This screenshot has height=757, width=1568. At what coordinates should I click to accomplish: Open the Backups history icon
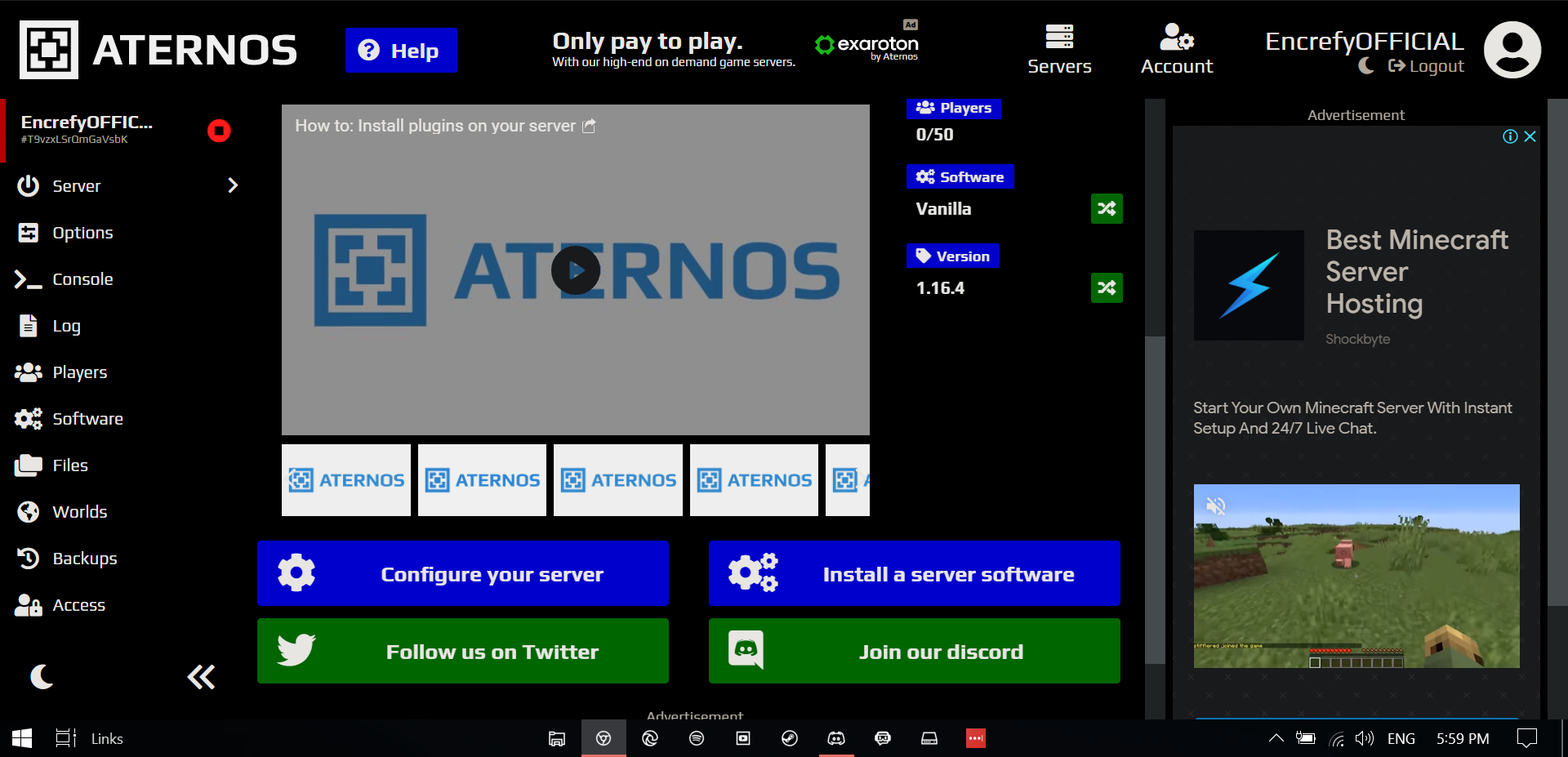click(x=29, y=559)
